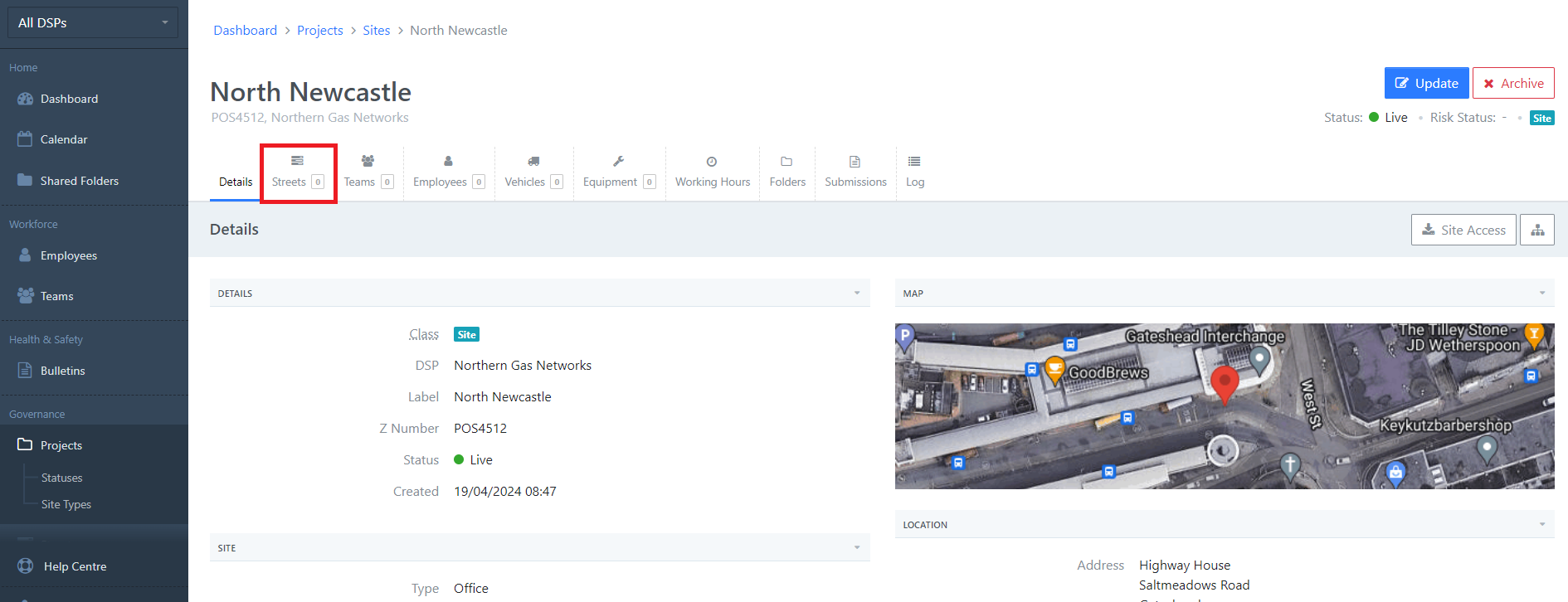This screenshot has height=602, width=1568.
Task: Click the Vehicles truck icon
Action: pyautogui.click(x=533, y=161)
